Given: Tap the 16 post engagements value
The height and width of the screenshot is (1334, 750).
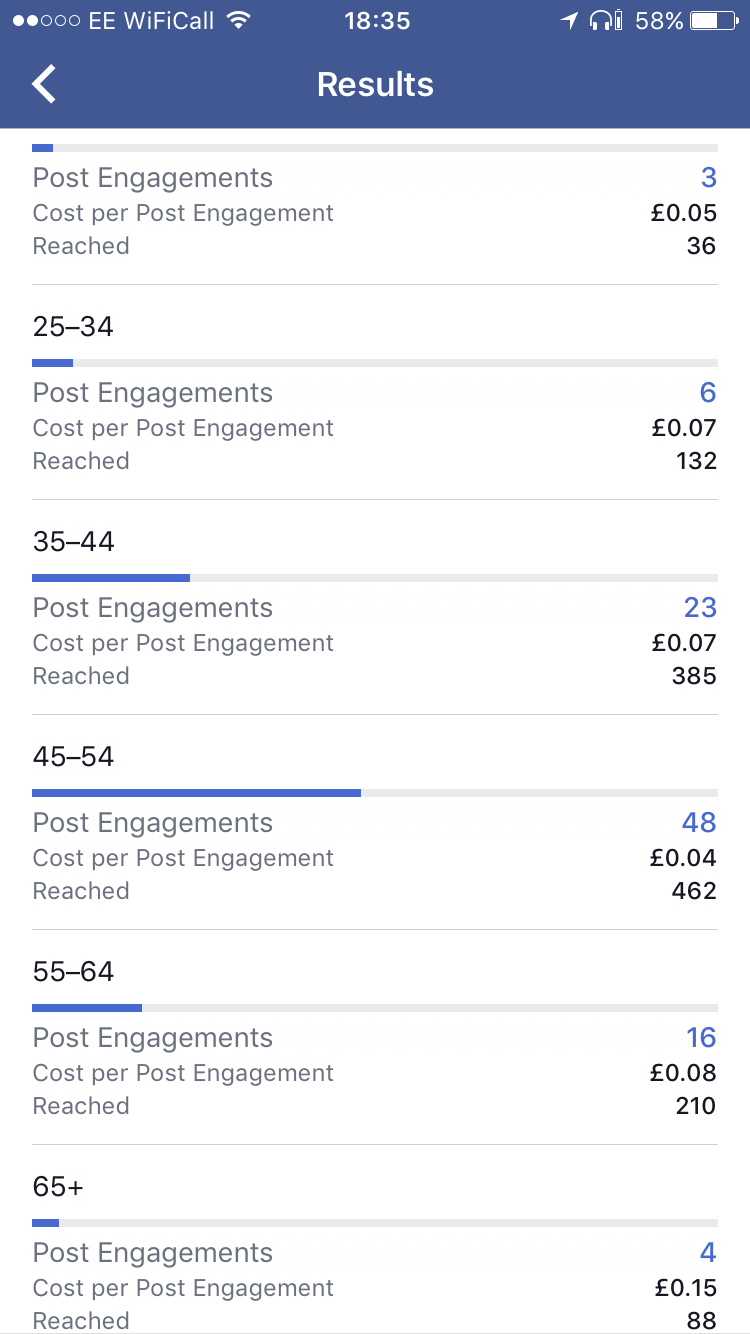Looking at the screenshot, I should [x=701, y=1038].
